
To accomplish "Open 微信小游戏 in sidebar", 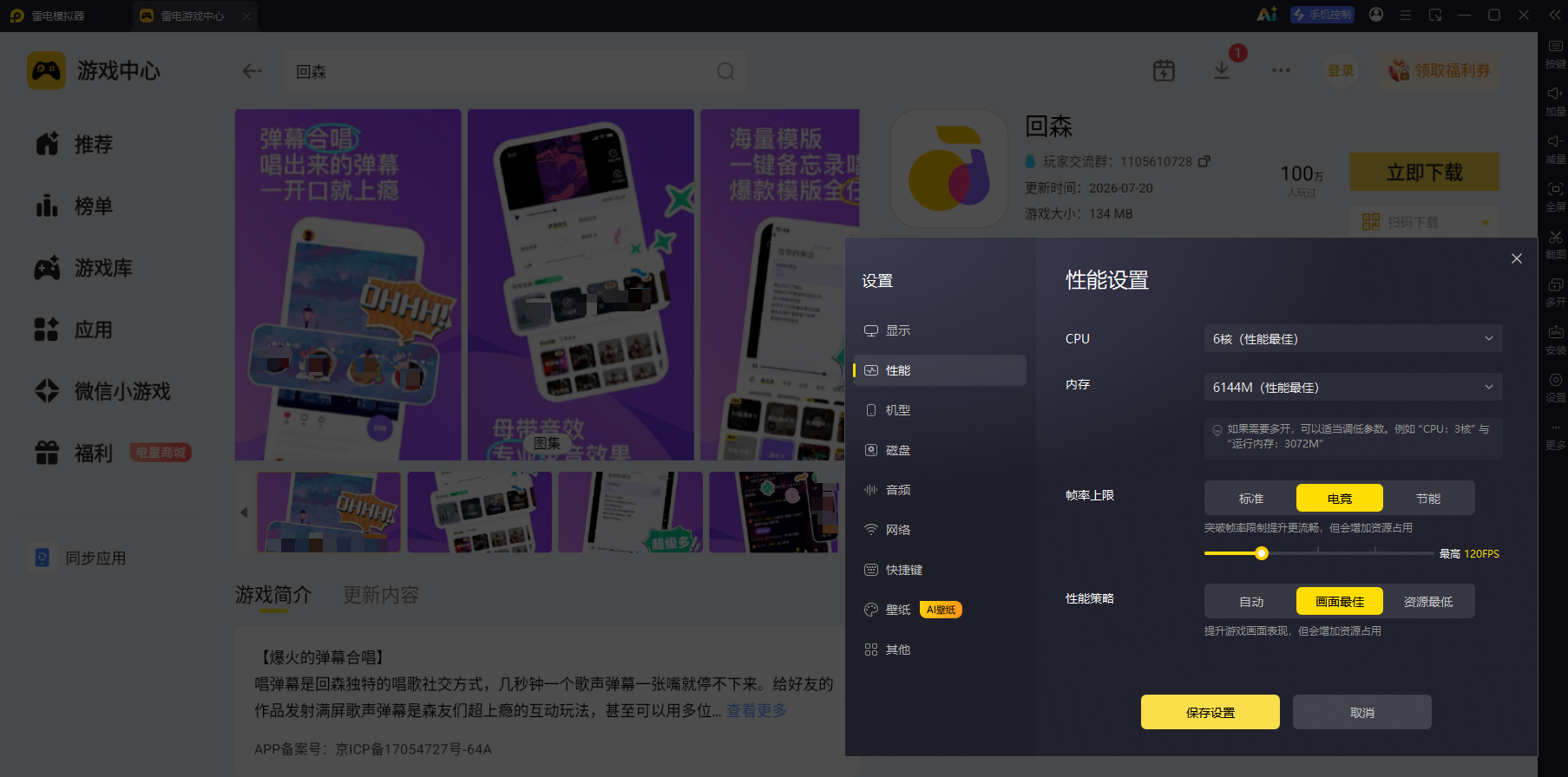I will [x=102, y=391].
